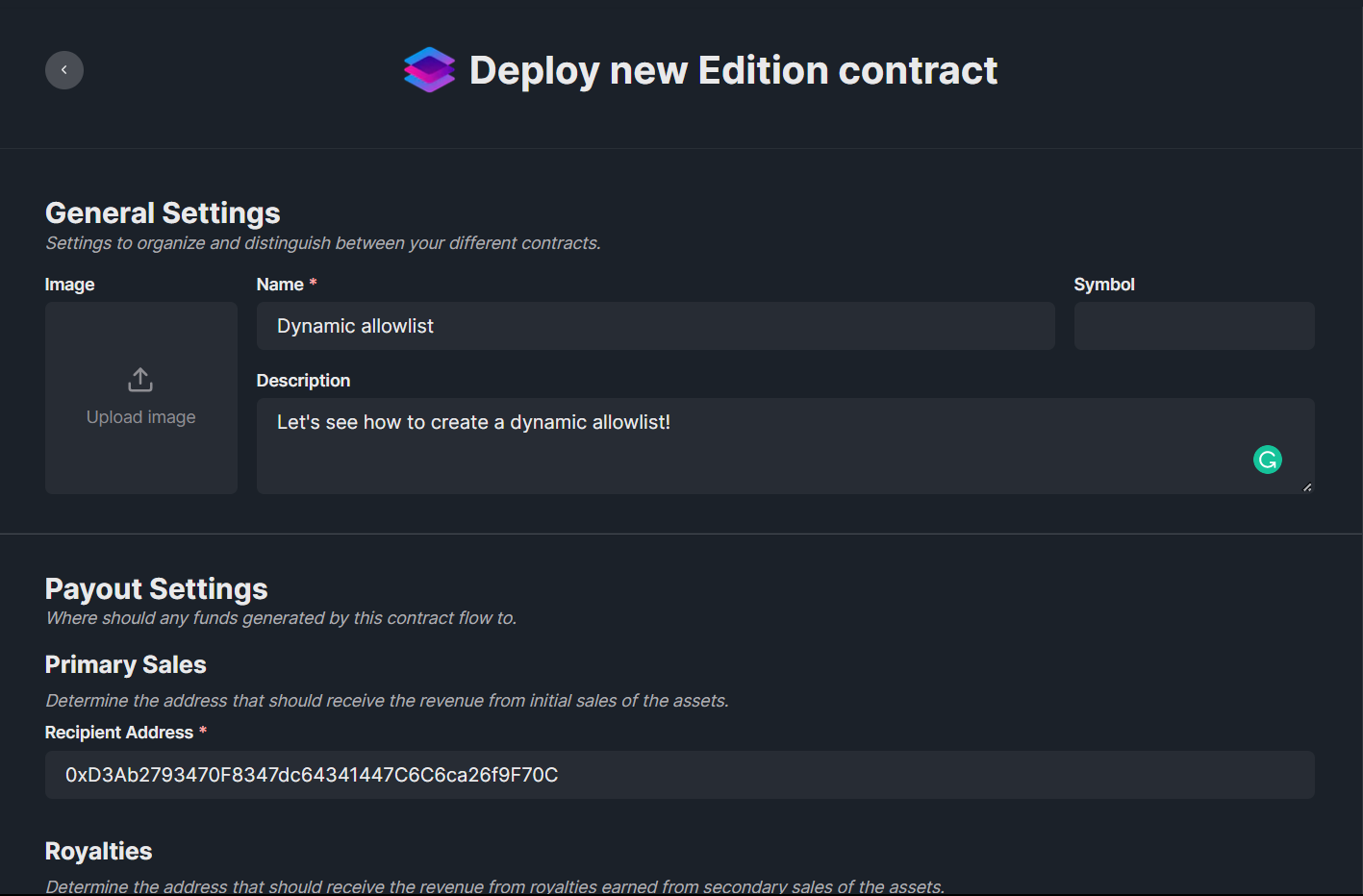Click the 'Payout Settings' heading
The height and width of the screenshot is (896, 1363).
coord(157,588)
